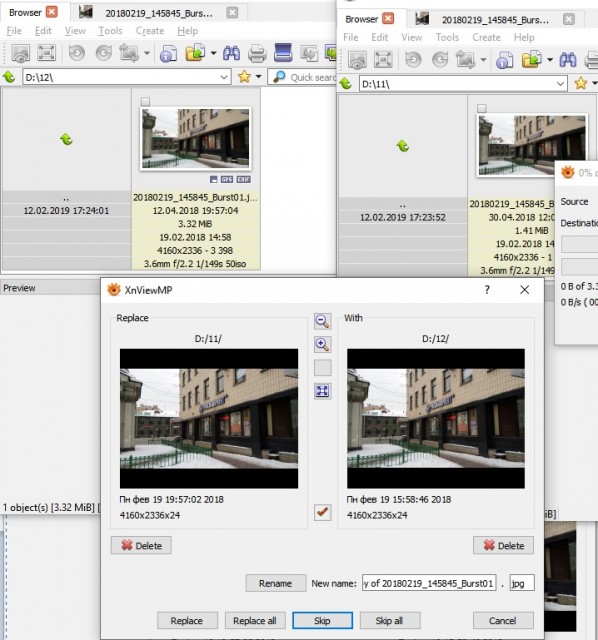
Task: Click rotate clockwise in the left window toolbar
Action: [x=104, y=53]
